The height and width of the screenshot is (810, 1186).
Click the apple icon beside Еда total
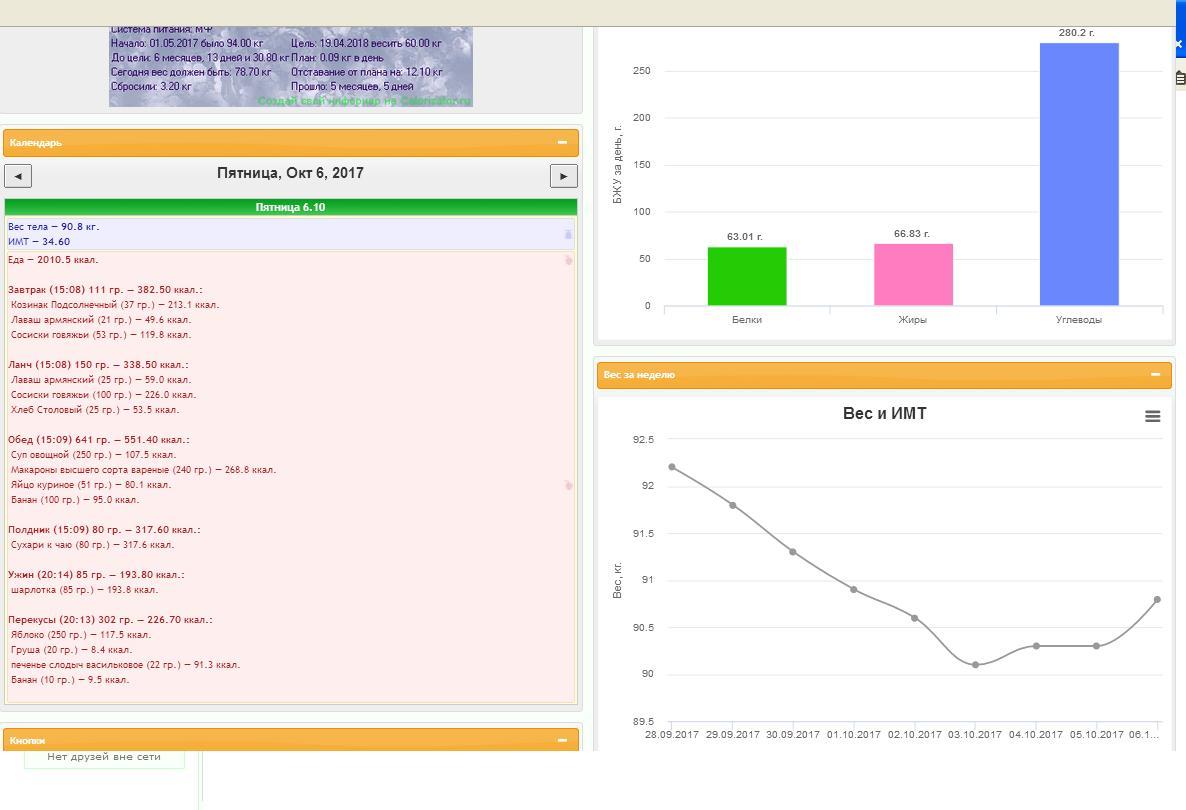(x=568, y=260)
